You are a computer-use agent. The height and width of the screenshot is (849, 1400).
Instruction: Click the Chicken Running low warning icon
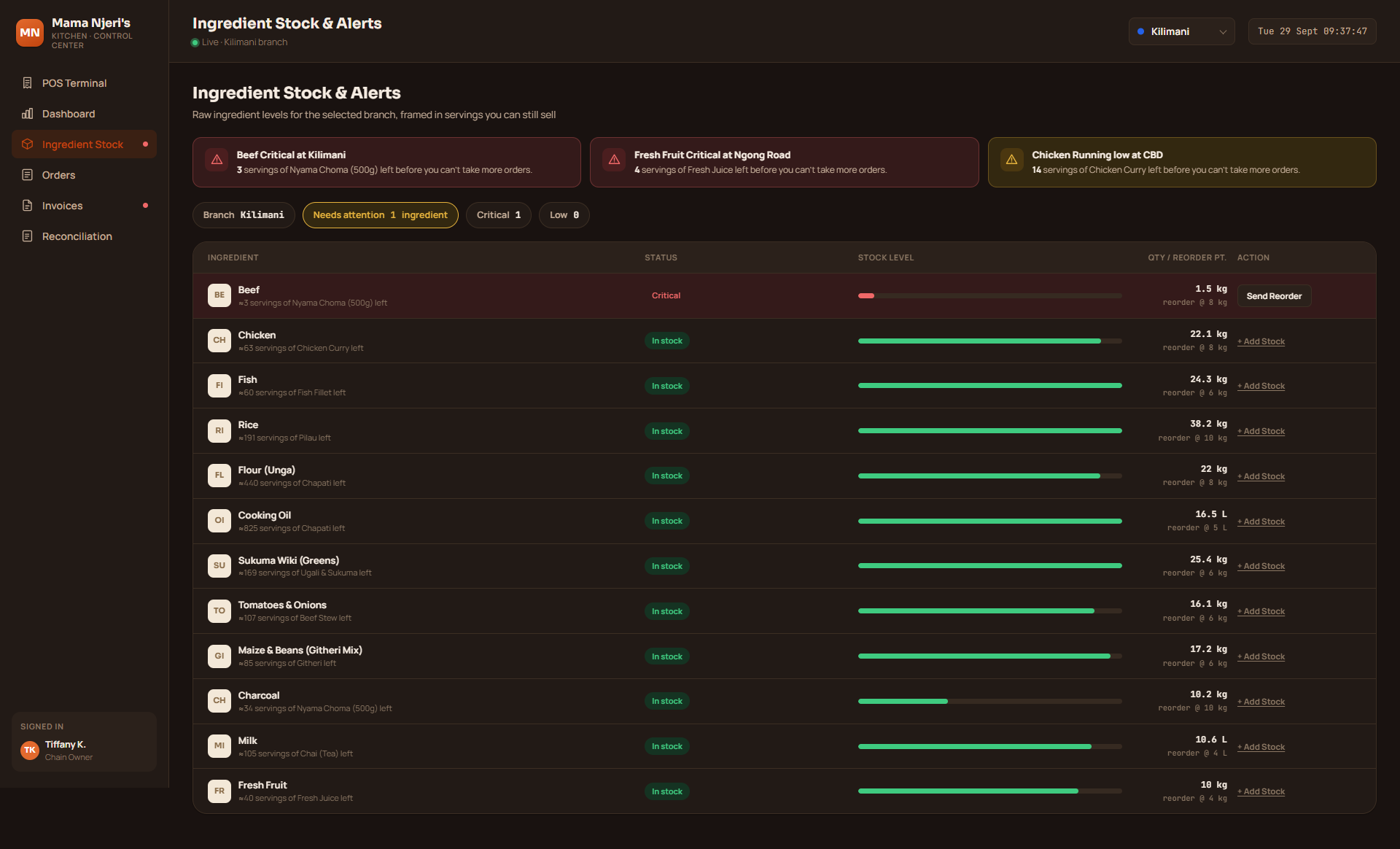tap(1011, 160)
